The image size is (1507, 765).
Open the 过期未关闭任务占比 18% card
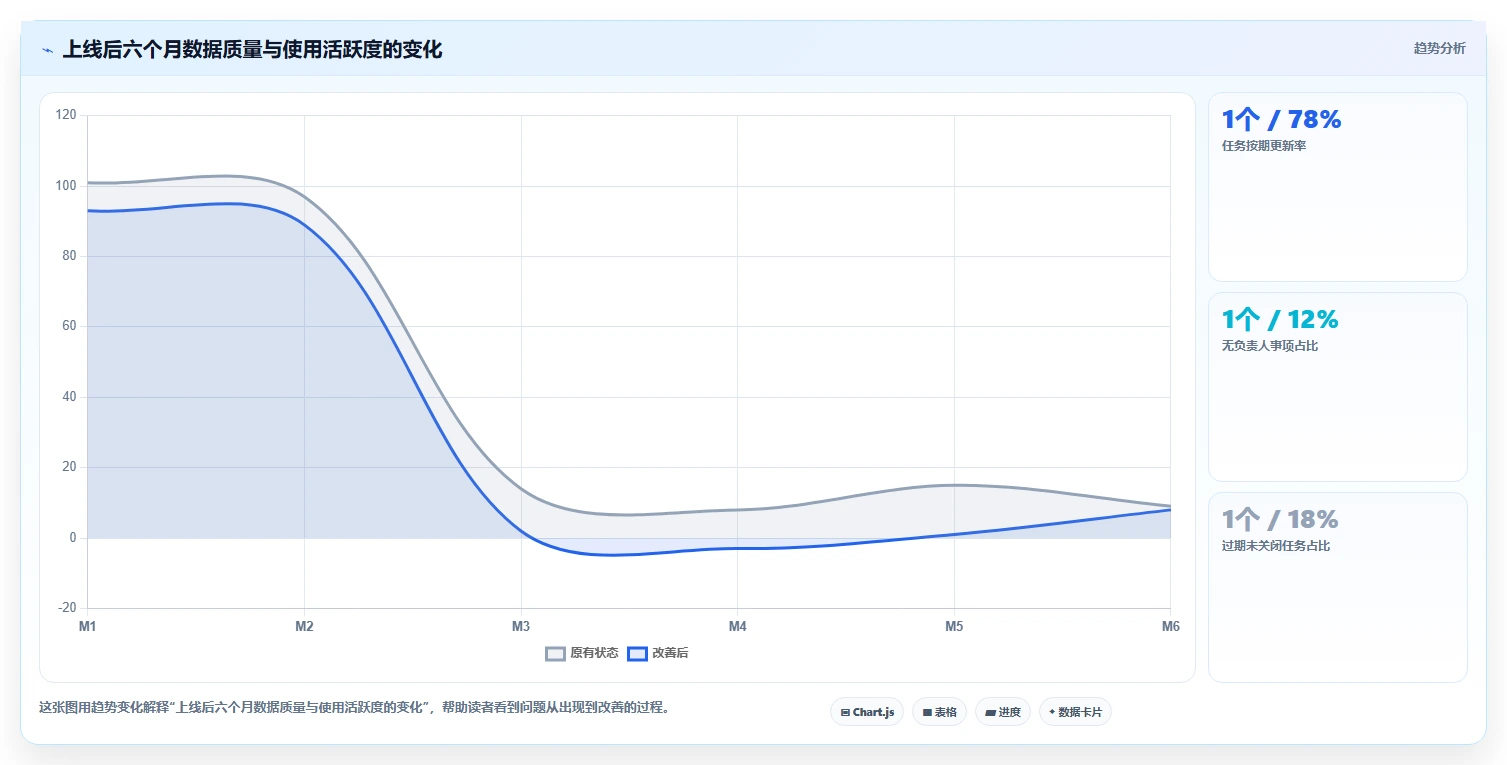point(1338,587)
